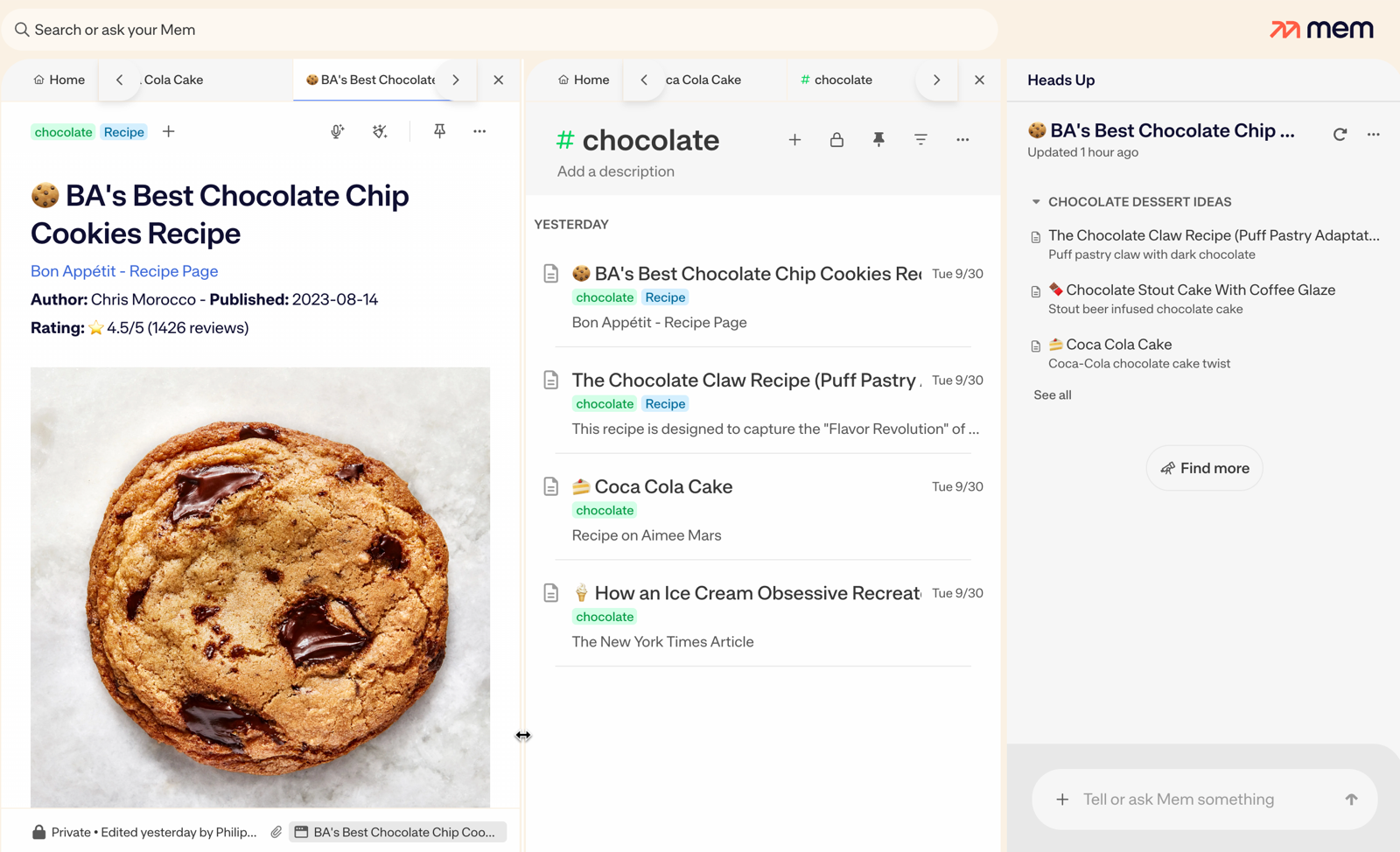Open chocolate collection more options

point(962,139)
